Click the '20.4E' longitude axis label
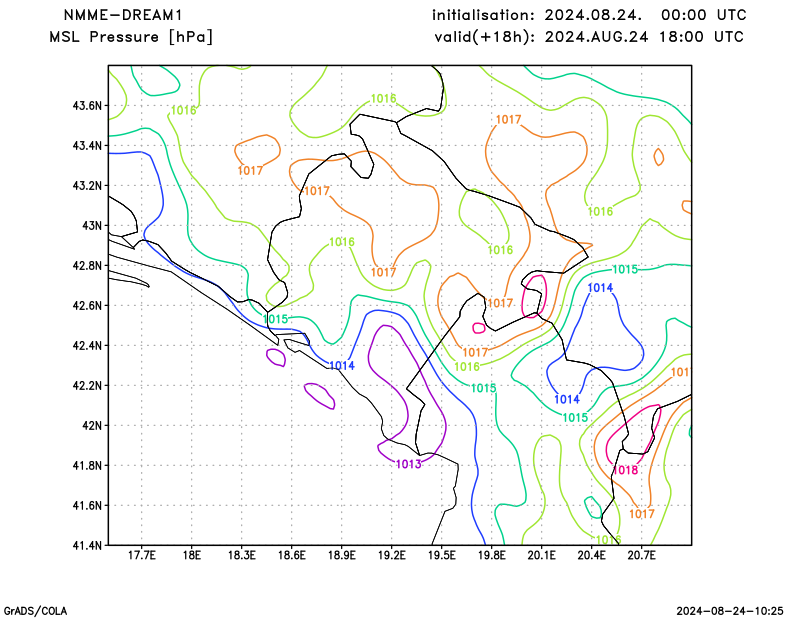 click(x=591, y=555)
